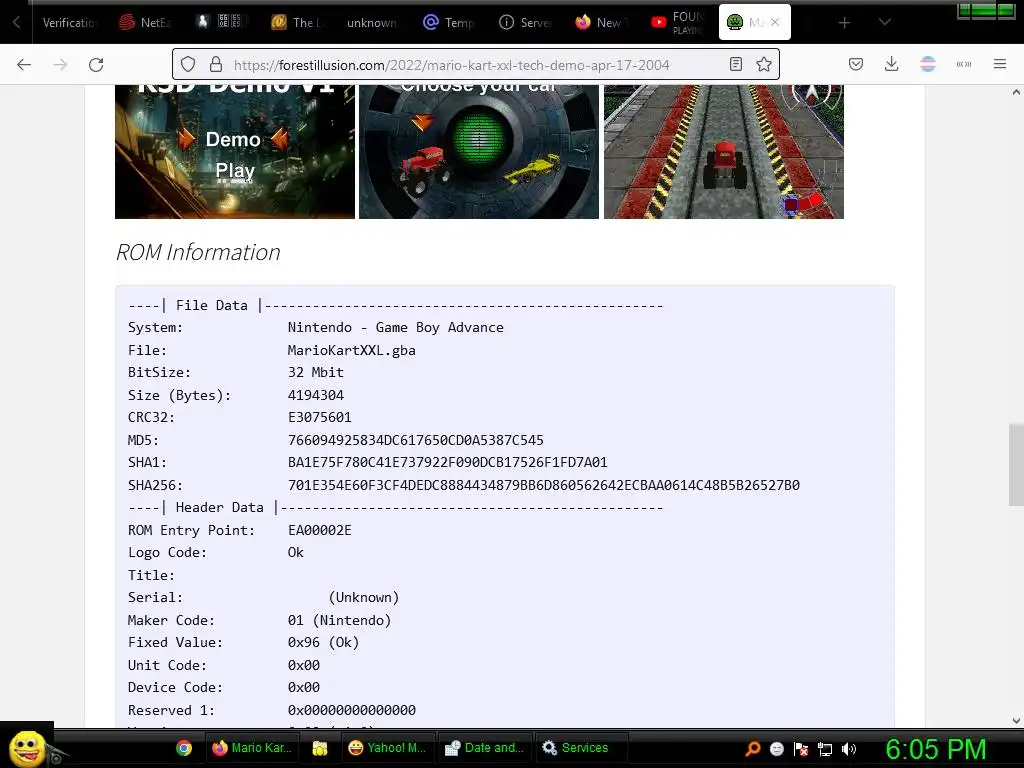Click the Maker Code value 01 (Nintendo)
Image resolution: width=1024 pixels, height=768 pixels.
(x=339, y=620)
